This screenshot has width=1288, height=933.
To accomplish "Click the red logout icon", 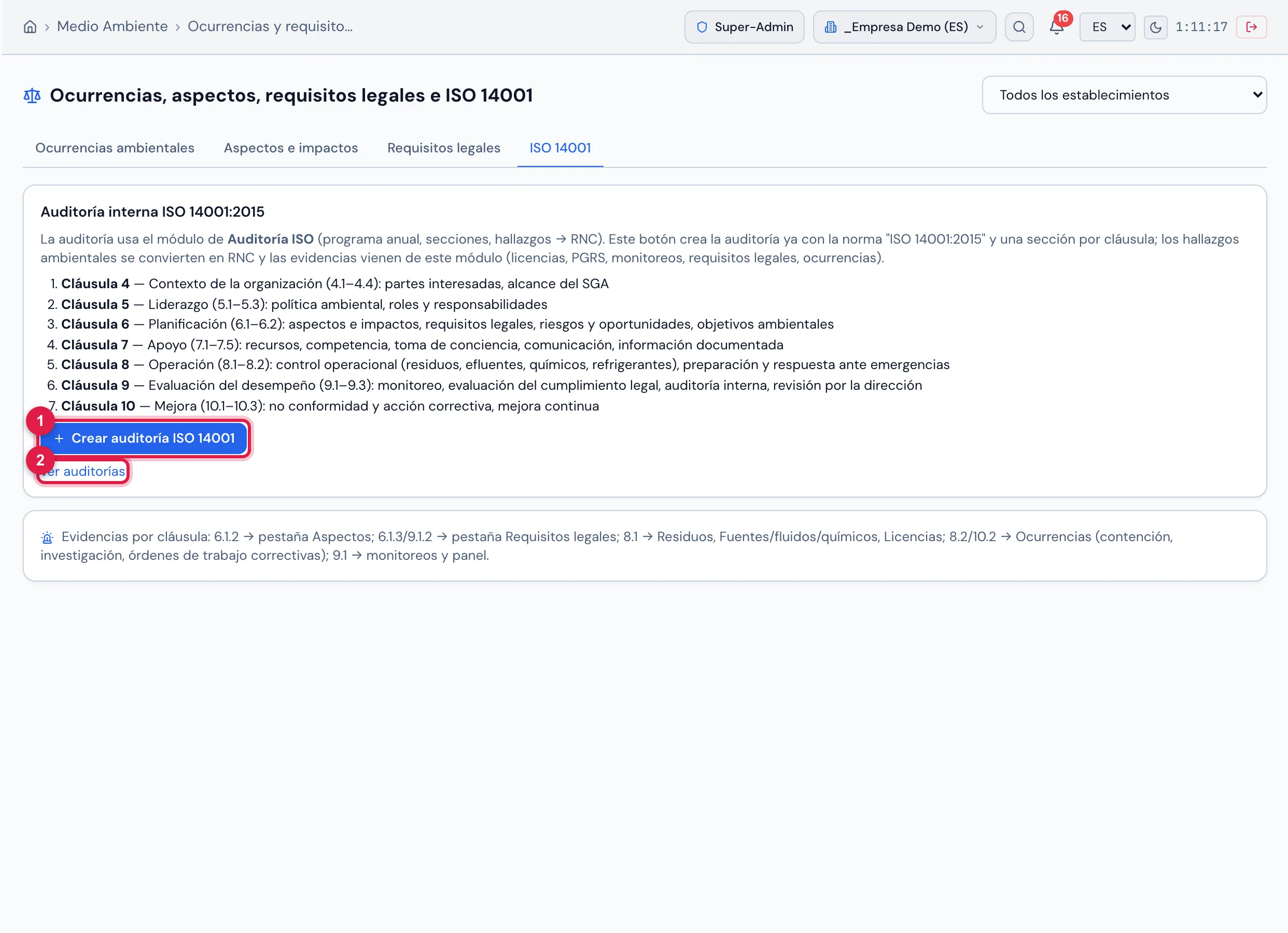I will 1251,26.
